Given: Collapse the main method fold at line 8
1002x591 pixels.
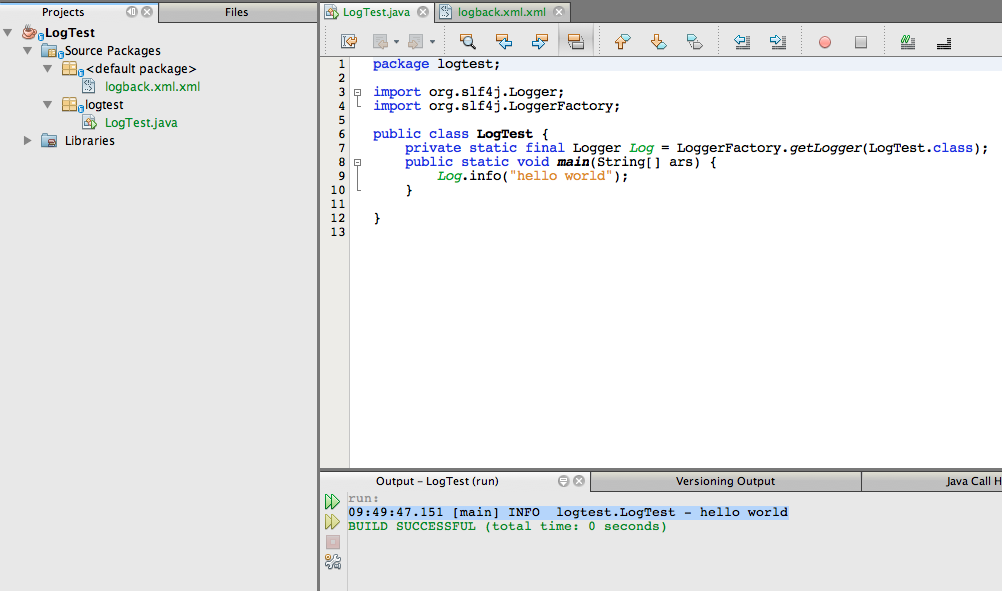Looking at the screenshot, I should click(x=357, y=162).
